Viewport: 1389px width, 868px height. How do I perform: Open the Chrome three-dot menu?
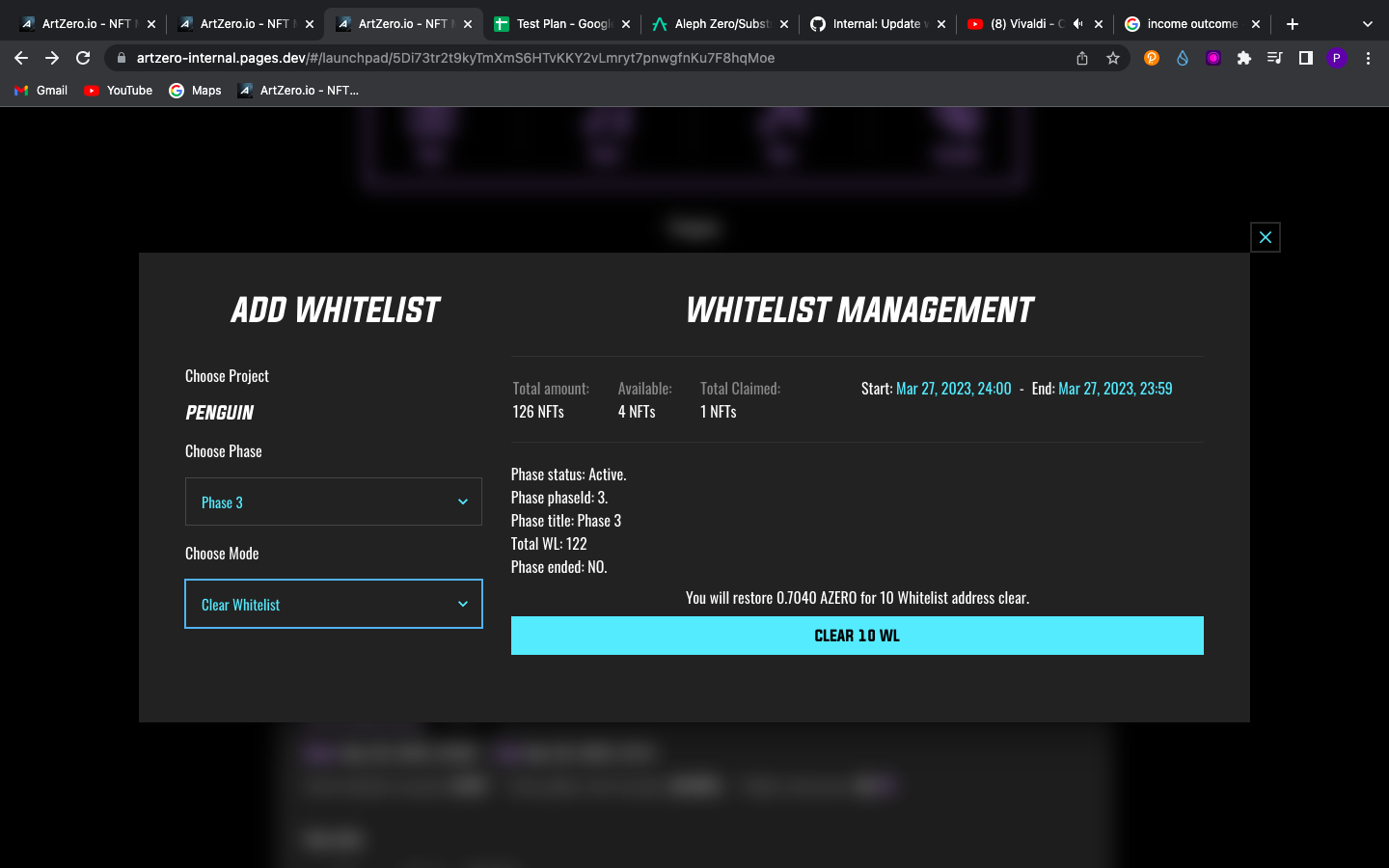[x=1368, y=58]
